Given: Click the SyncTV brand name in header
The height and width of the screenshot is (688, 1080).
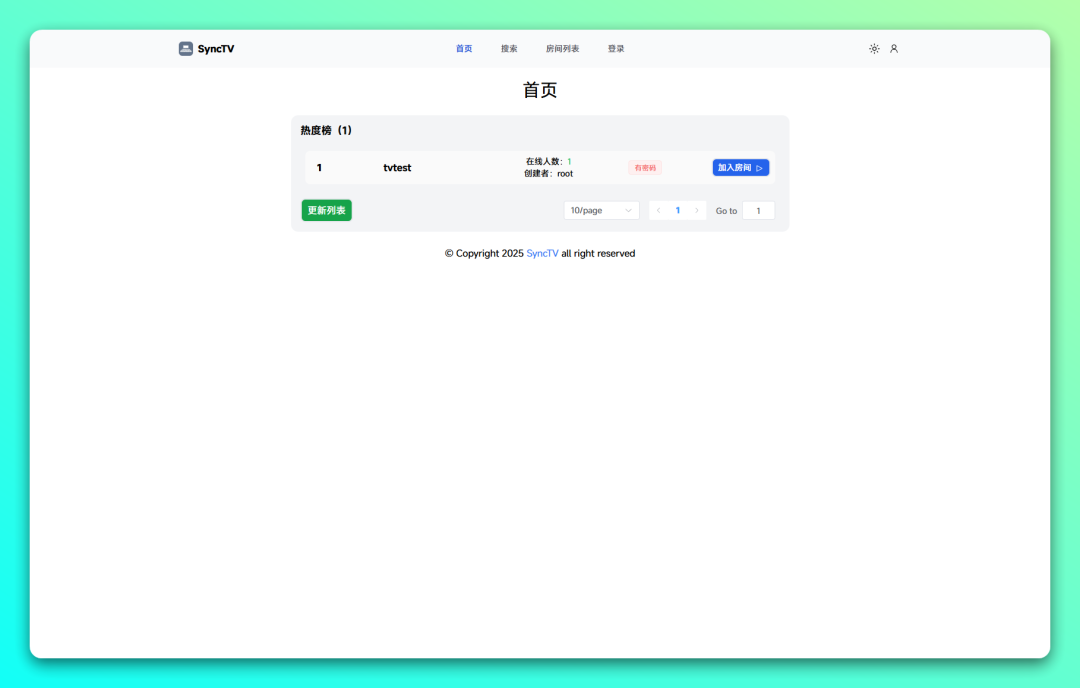Looking at the screenshot, I should [216, 49].
